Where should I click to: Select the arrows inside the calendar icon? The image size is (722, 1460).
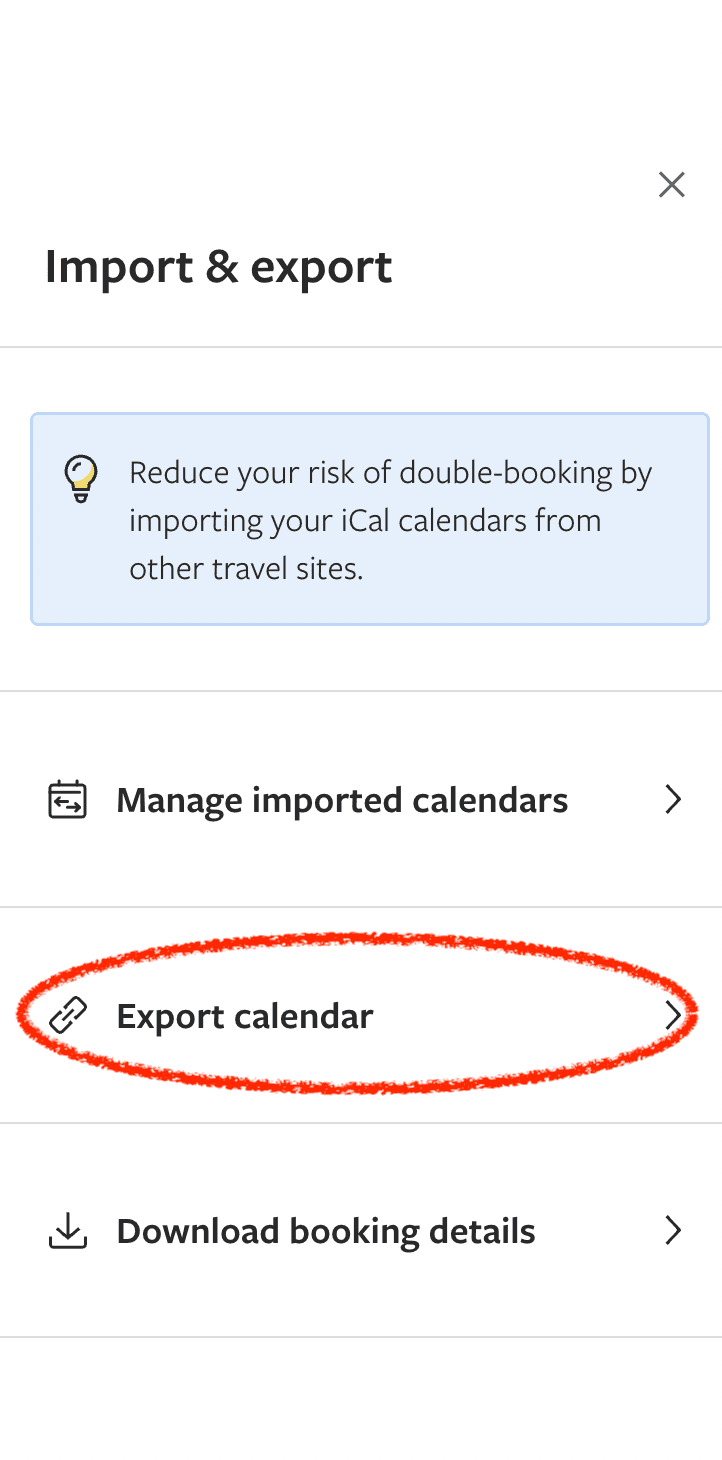pyautogui.click(x=66, y=801)
